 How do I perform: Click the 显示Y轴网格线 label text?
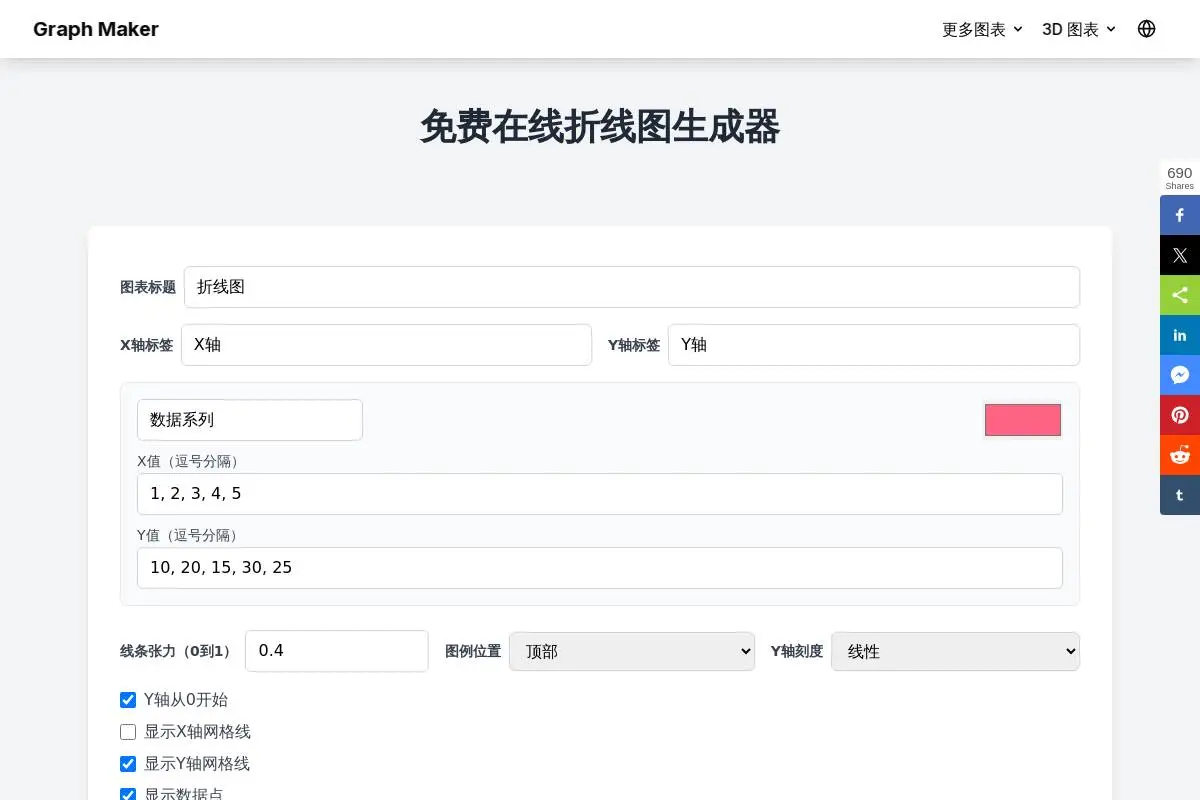[x=197, y=764]
